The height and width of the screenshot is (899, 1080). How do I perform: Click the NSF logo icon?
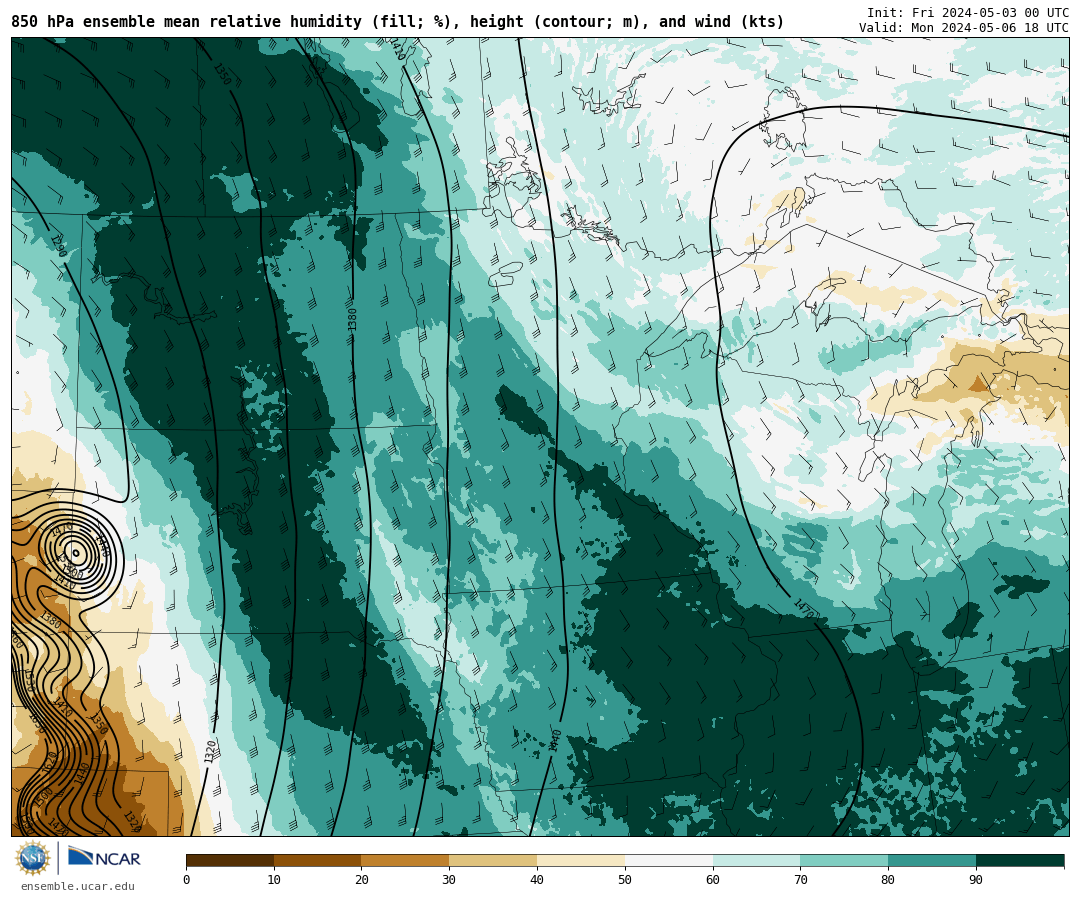tap(32, 858)
